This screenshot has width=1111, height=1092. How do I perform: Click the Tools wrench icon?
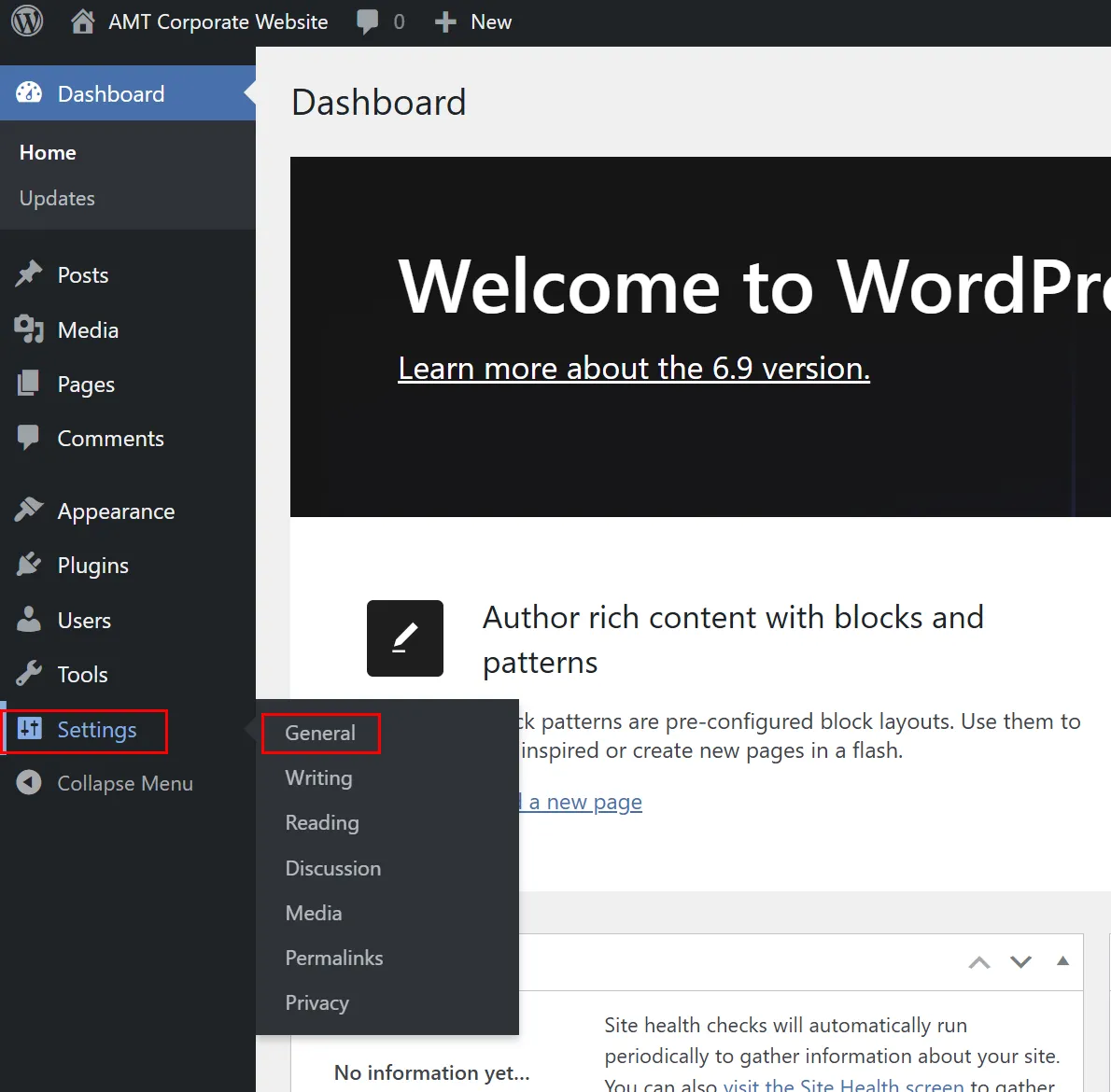tap(29, 674)
